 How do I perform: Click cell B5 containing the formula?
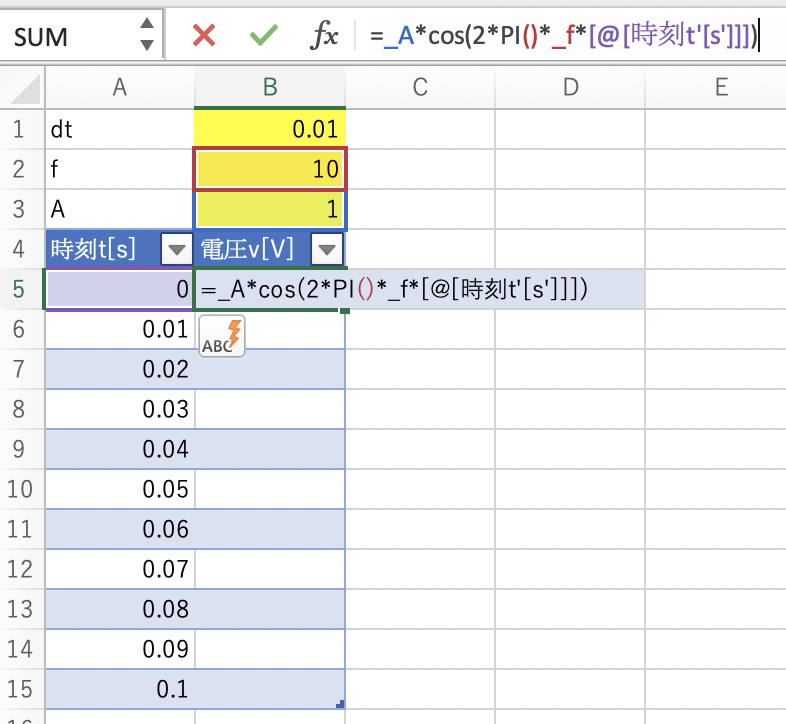(x=270, y=289)
